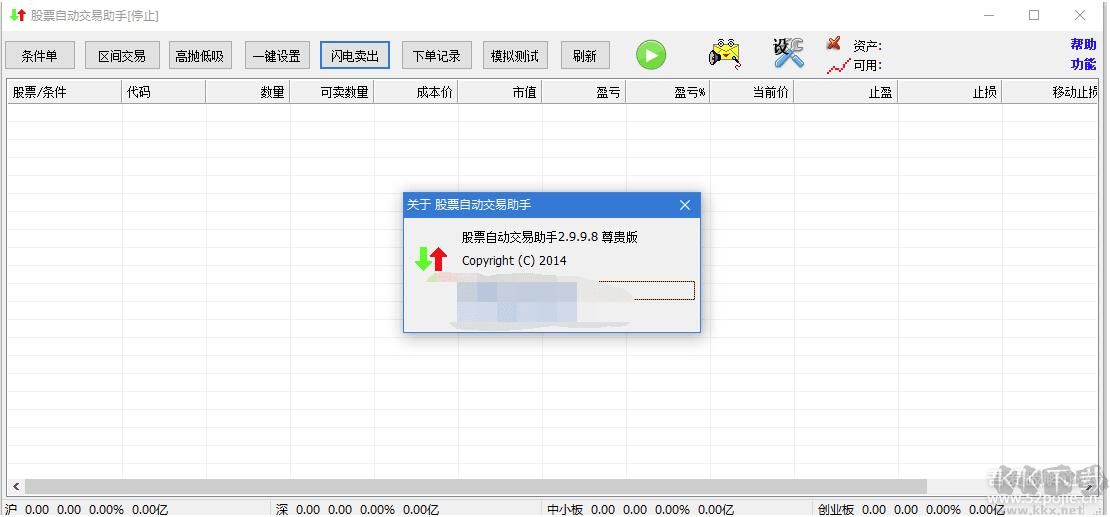
Task: Click the 中小板 status entry
Action: pyautogui.click(x=641, y=509)
